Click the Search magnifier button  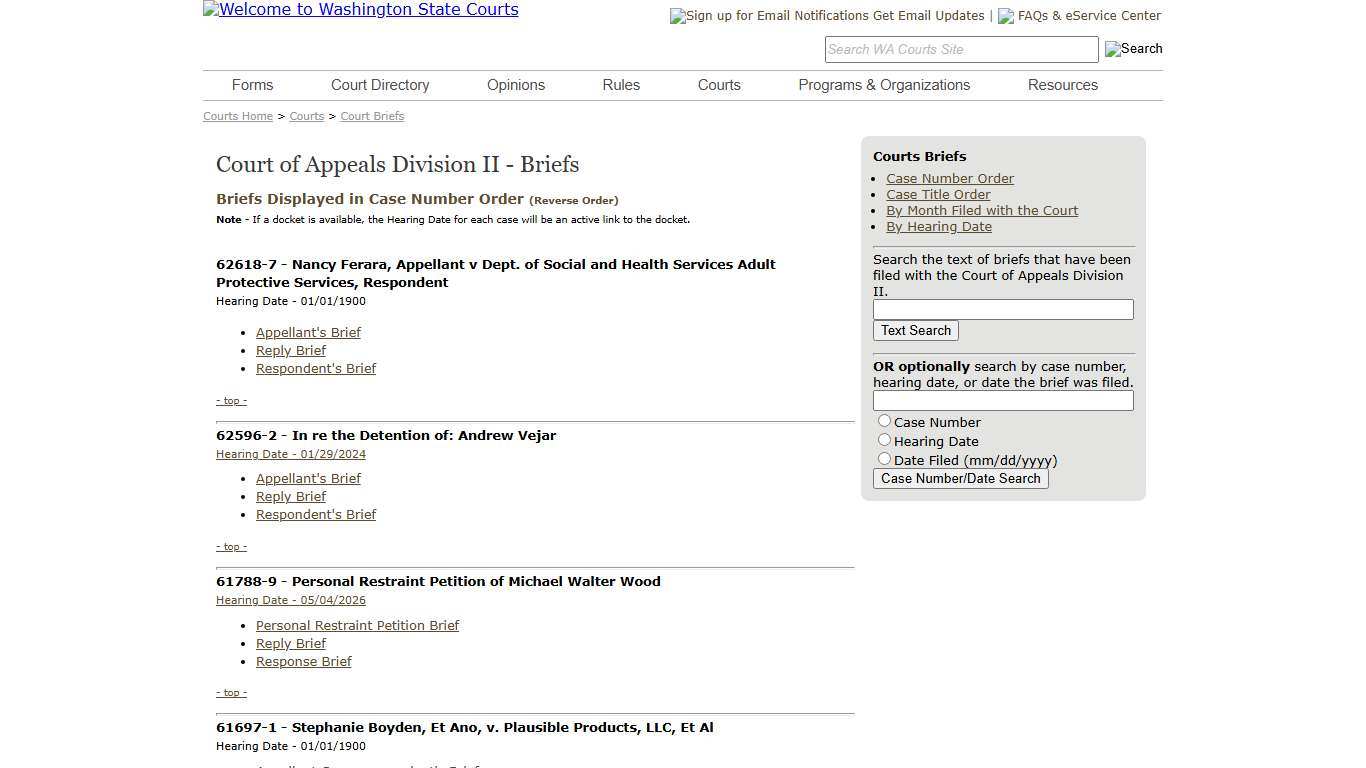(x=1133, y=49)
